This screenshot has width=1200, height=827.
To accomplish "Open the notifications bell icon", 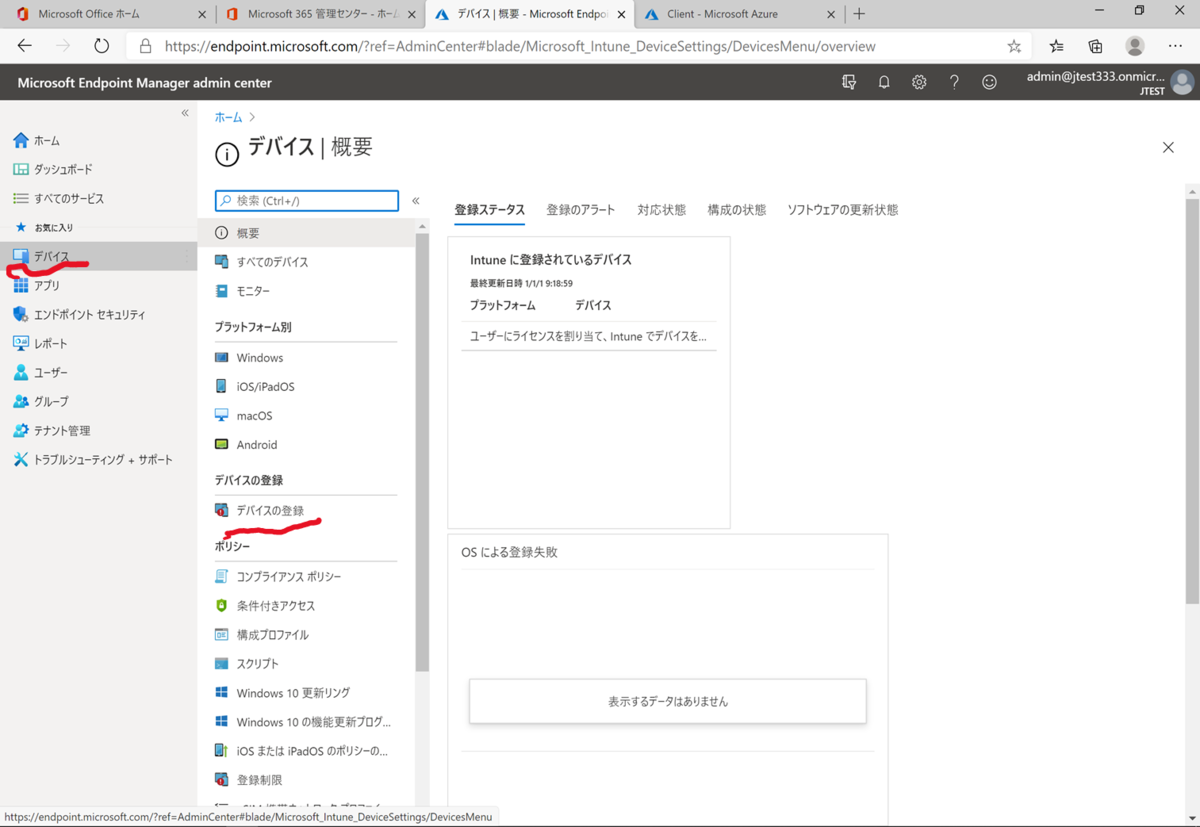I will 884,83.
